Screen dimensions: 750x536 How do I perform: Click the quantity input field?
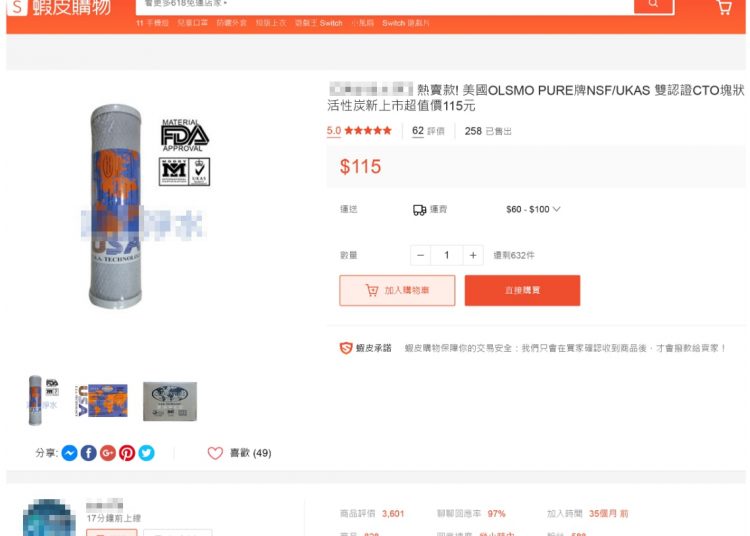pos(447,255)
